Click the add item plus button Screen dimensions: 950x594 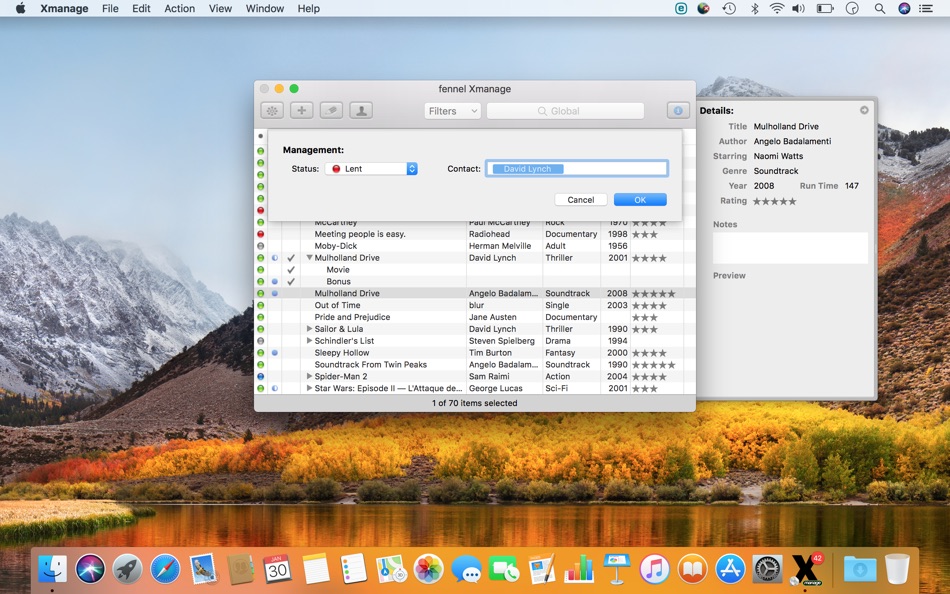pos(302,111)
